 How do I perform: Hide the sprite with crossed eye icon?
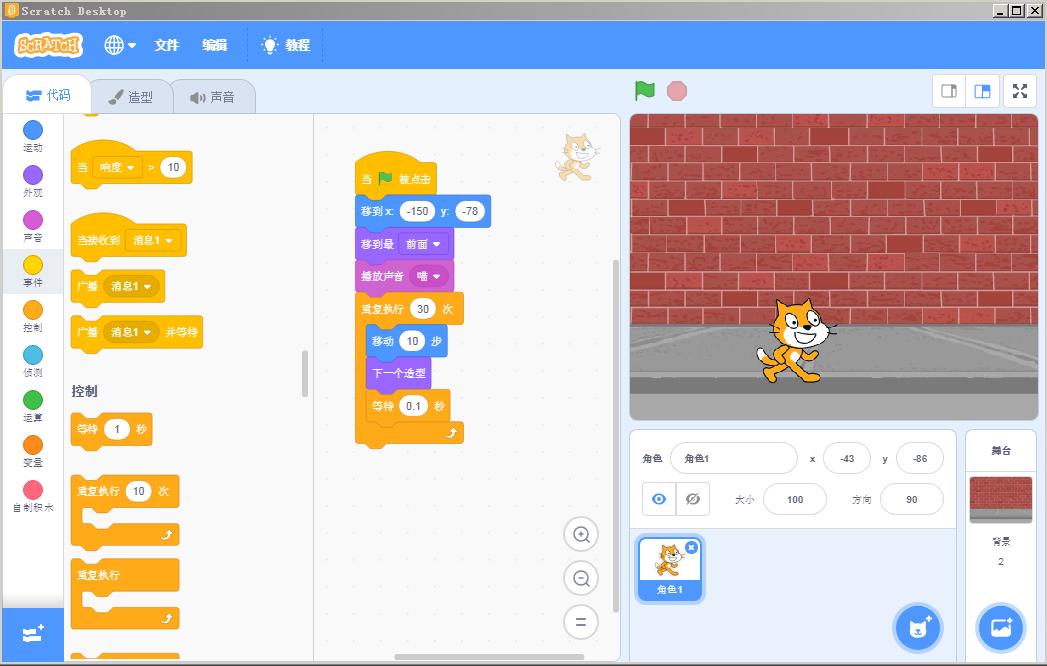pos(692,499)
